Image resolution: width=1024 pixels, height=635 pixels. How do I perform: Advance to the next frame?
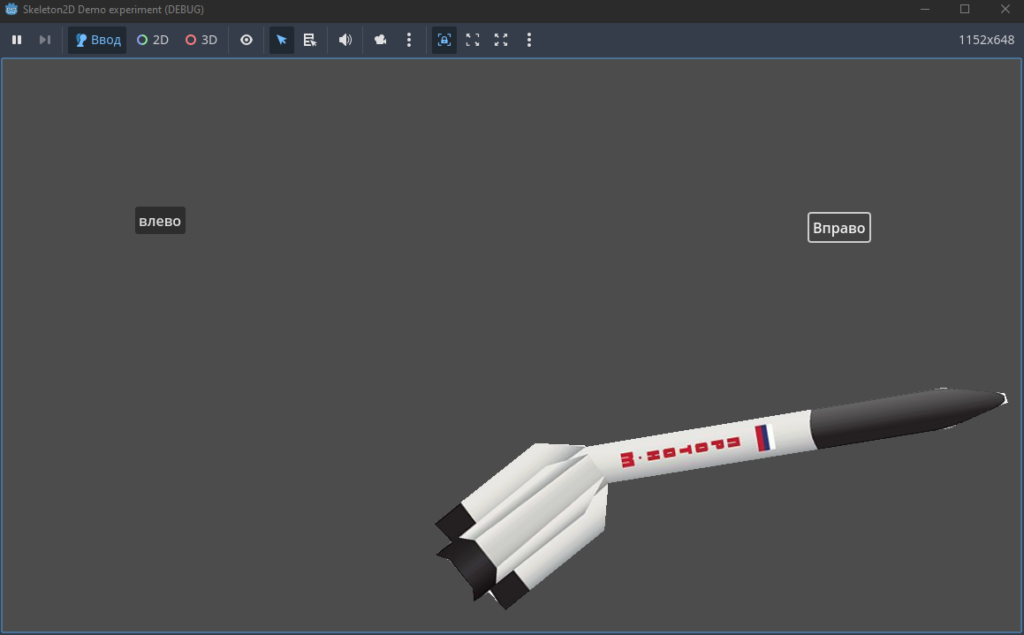pos(44,40)
